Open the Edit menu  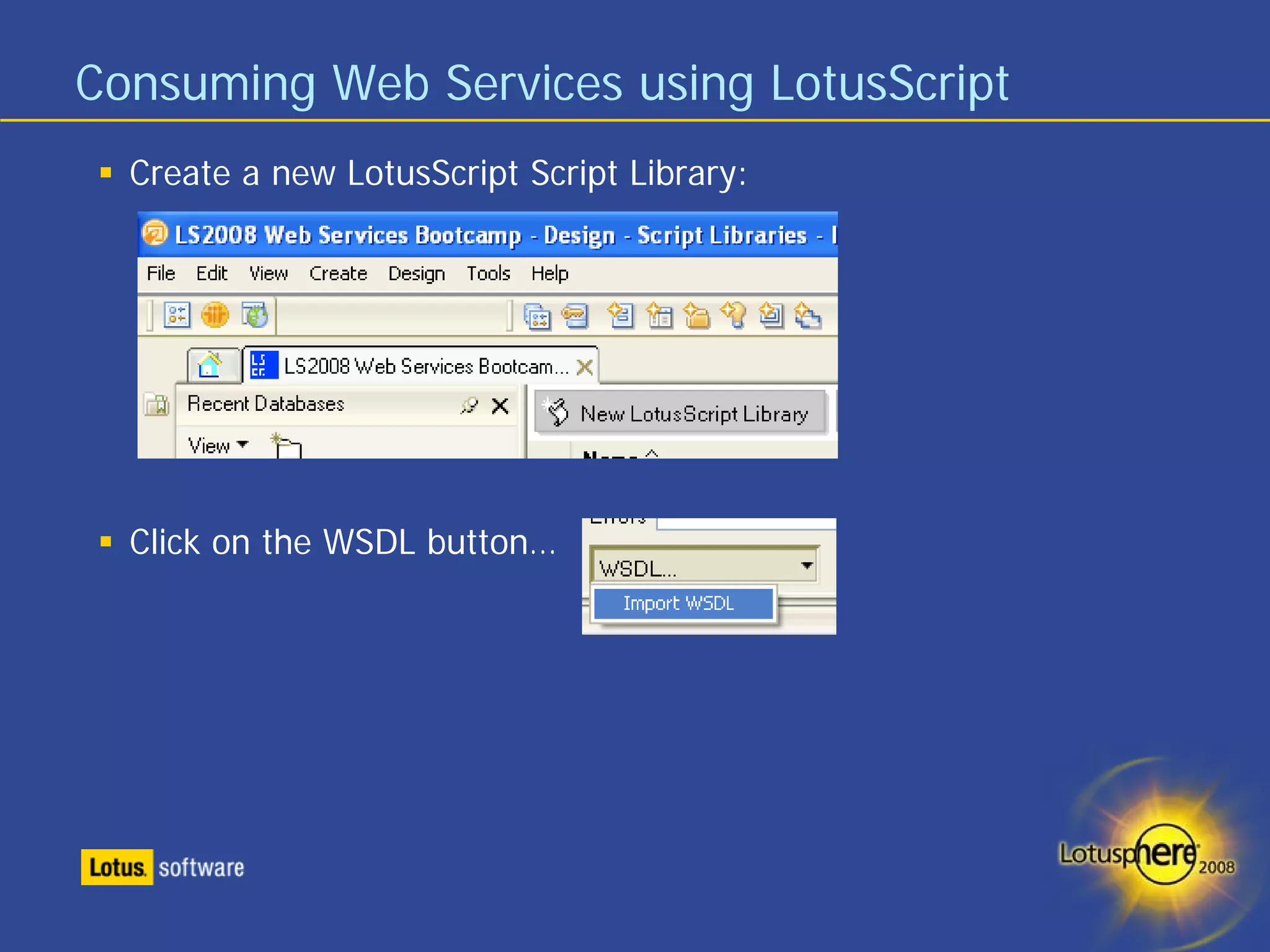(212, 273)
